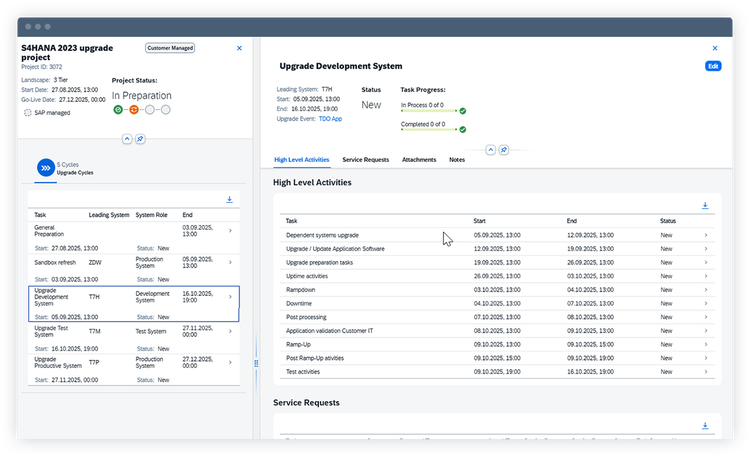Open General Preparation row arrow
The image size is (750, 456).
[x=231, y=231]
